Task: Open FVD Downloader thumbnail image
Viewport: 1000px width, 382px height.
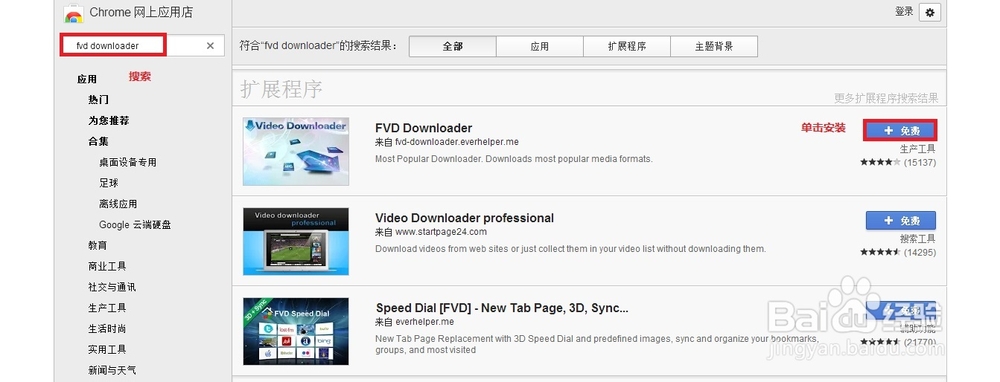Action: point(296,151)
